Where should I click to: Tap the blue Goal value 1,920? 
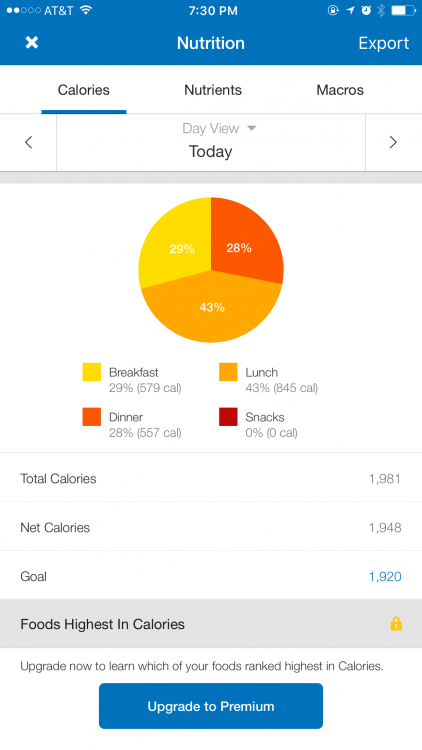coord(385,576)
